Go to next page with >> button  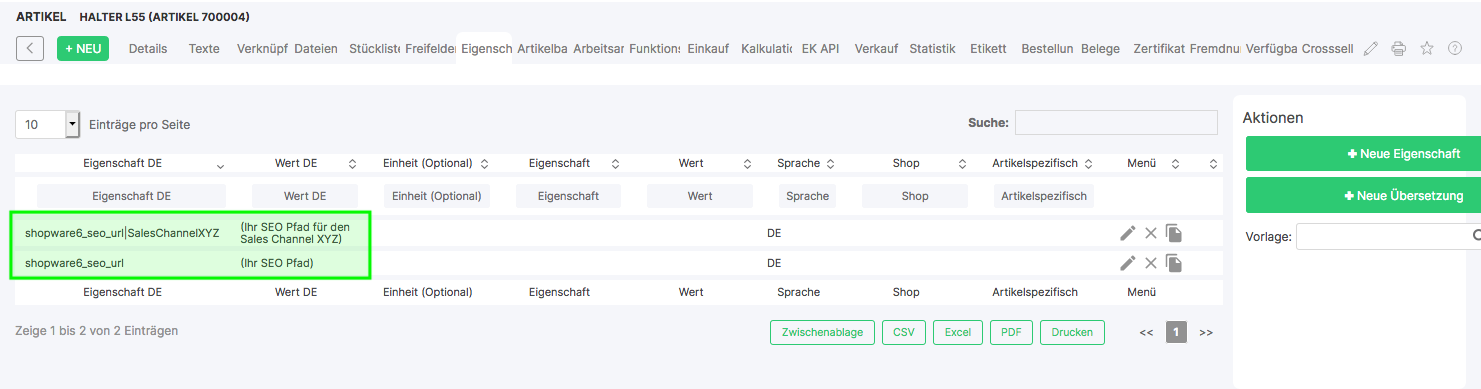tap(1206, 333)
